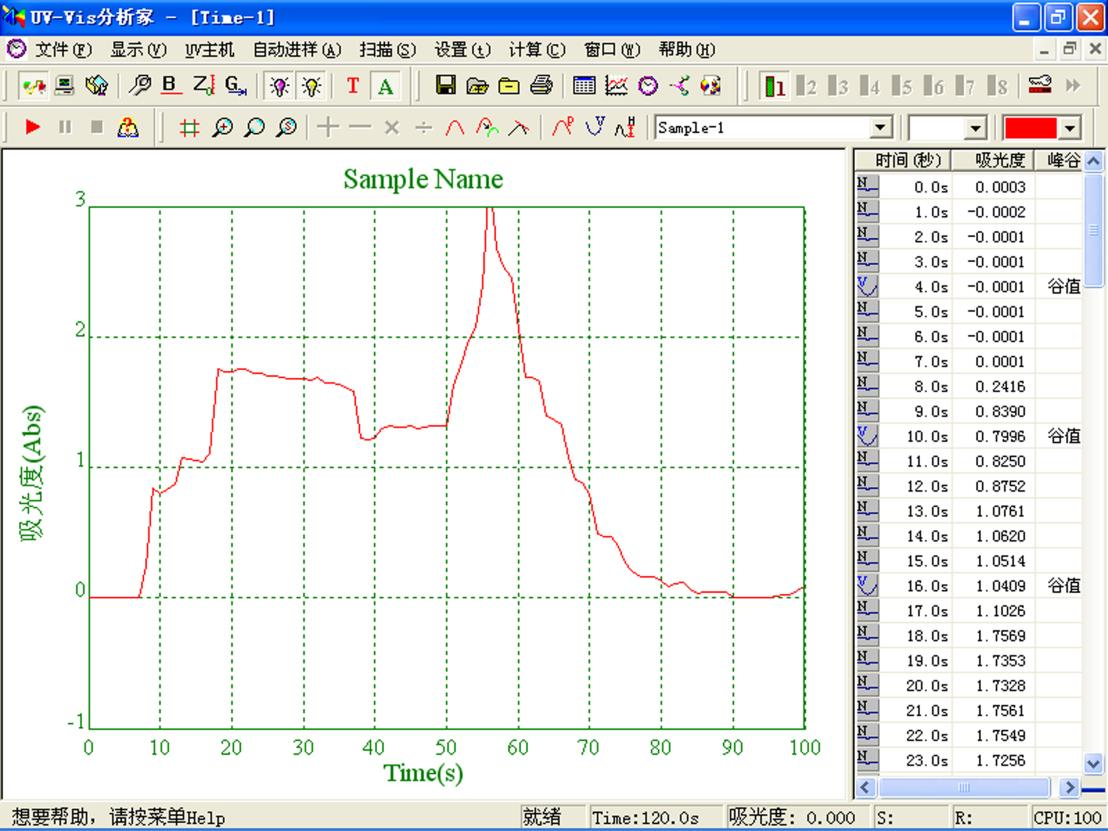
Task: Open the Sample-1 dropdown list
Action: click(880, 128)
